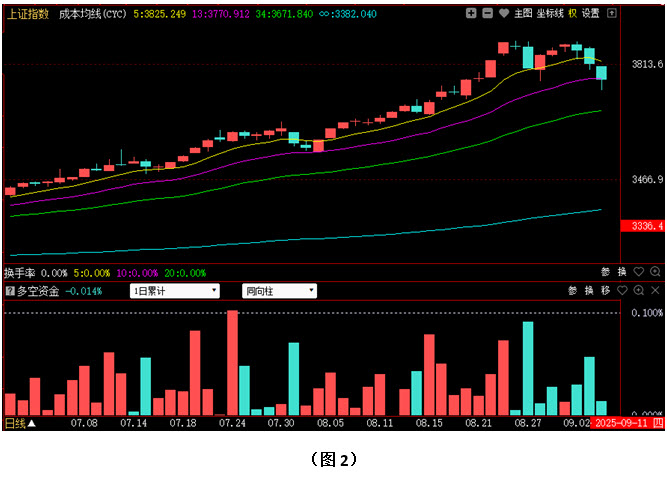Click the plus zoom-in icon in chart header
The height and width of the screenshot is (479, 667).
click(x=471, y=13)
